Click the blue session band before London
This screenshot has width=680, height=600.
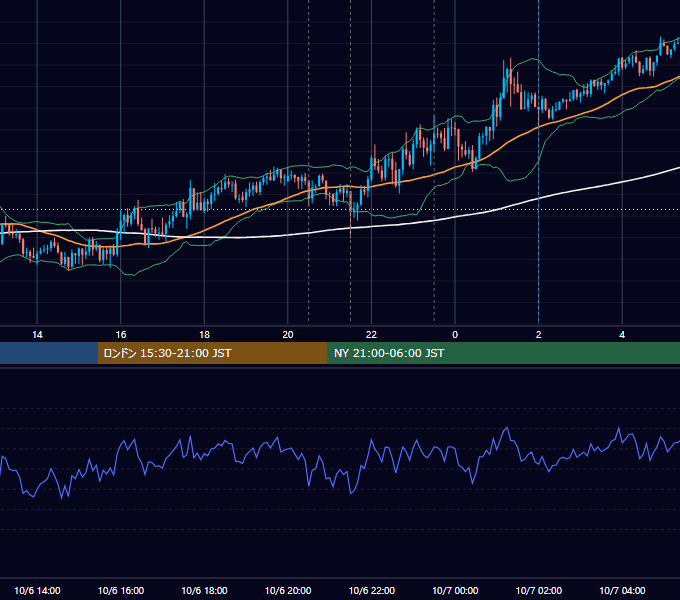tap(49, 353)
